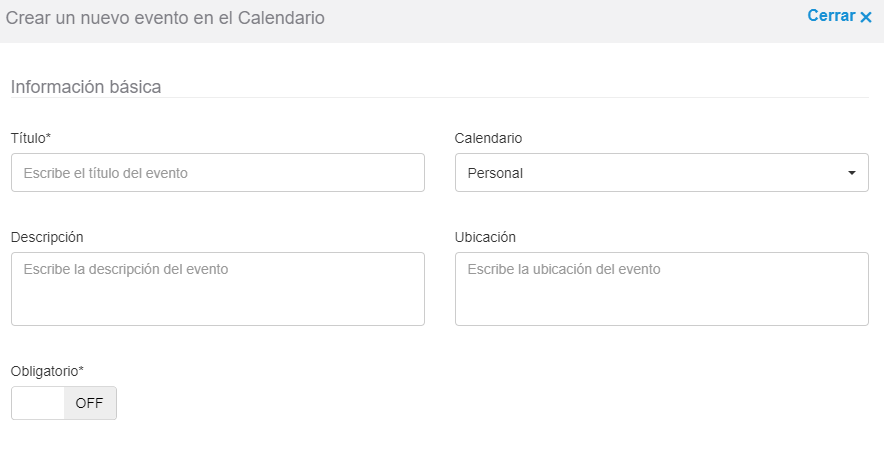
Task: Click the 'Escribe el título del evento' placeholder
Action: coord(106,173)
